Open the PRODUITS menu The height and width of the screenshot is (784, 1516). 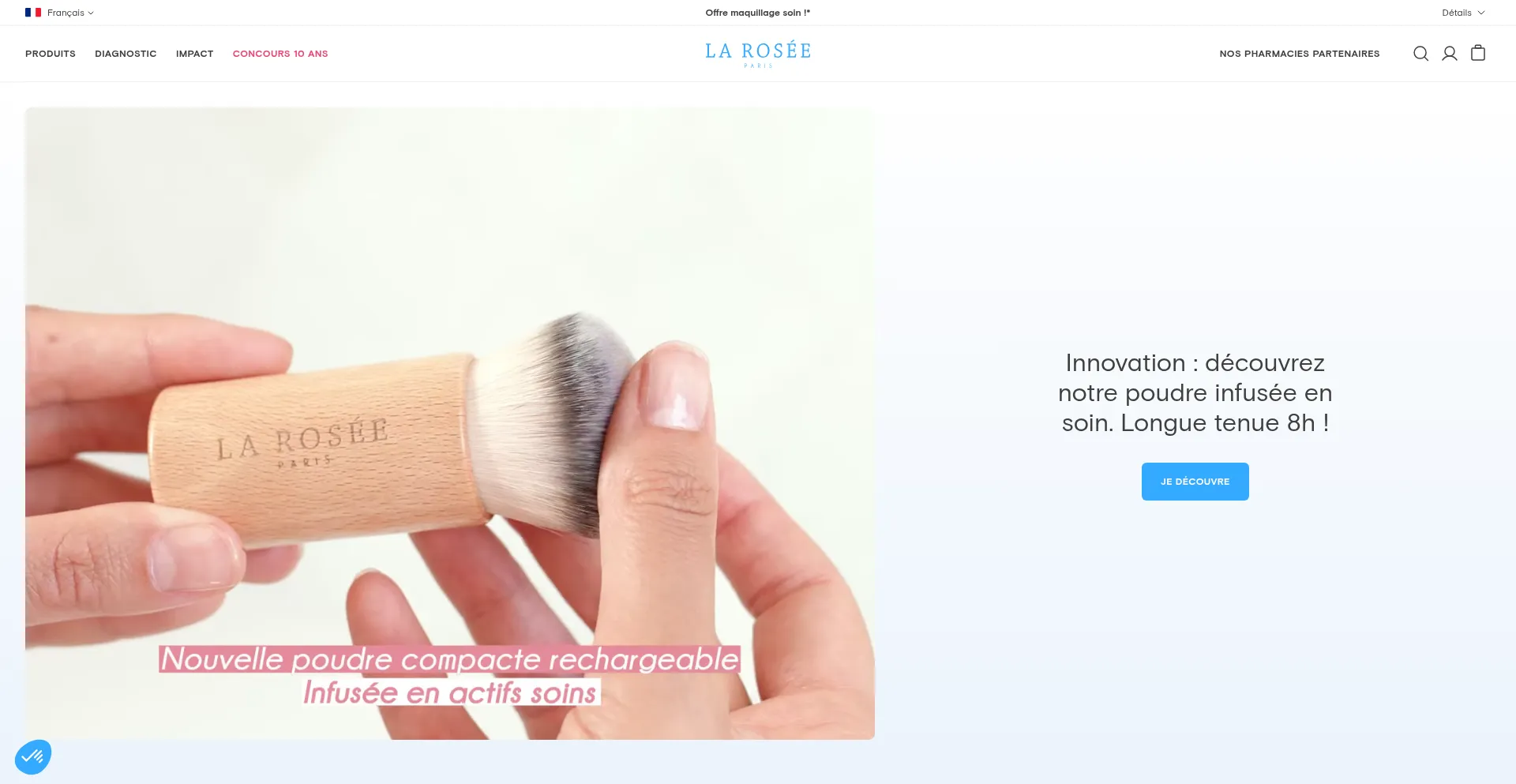(x=51, y=54)
